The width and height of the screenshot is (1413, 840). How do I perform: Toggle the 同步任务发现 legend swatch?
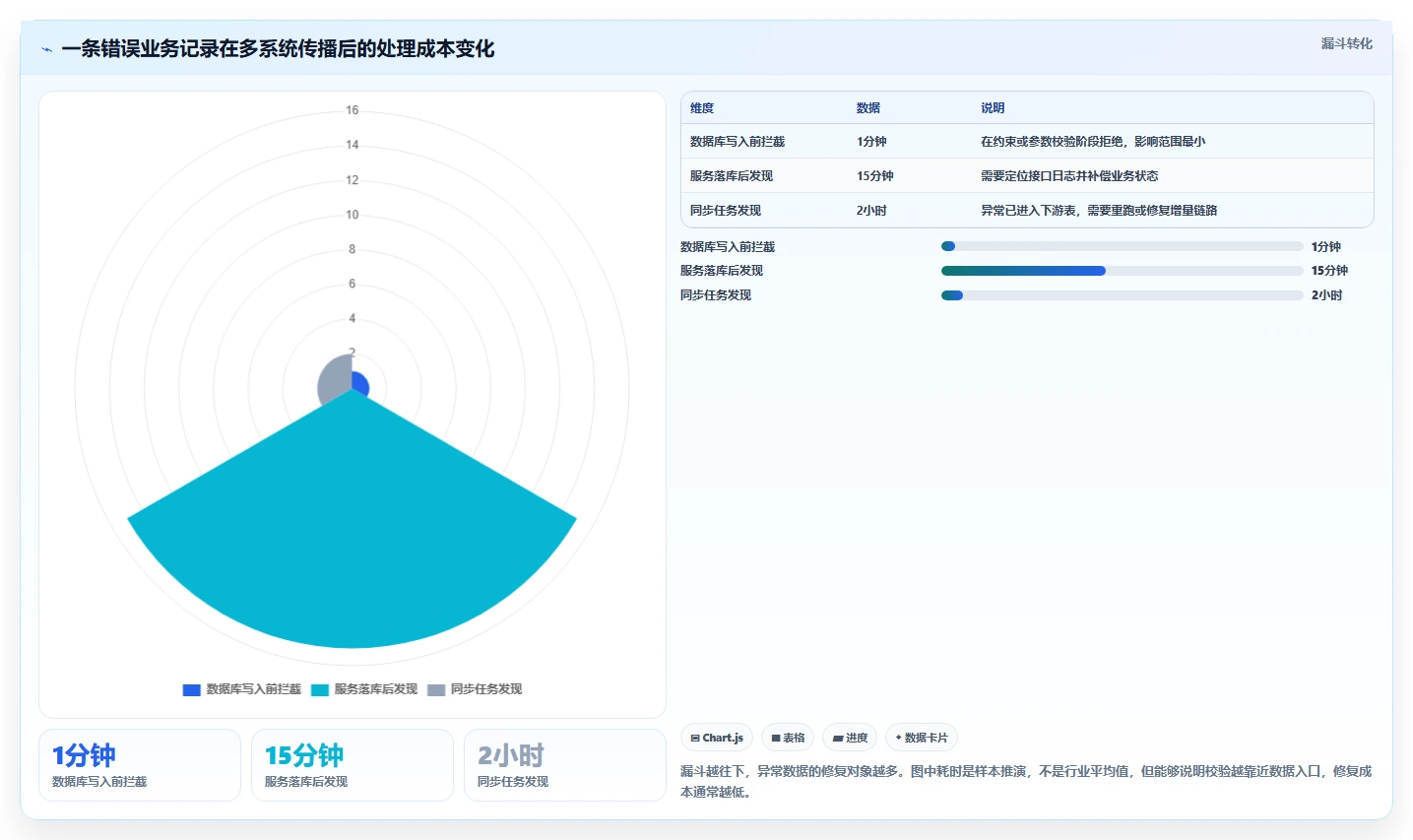[x=436, y=689]
